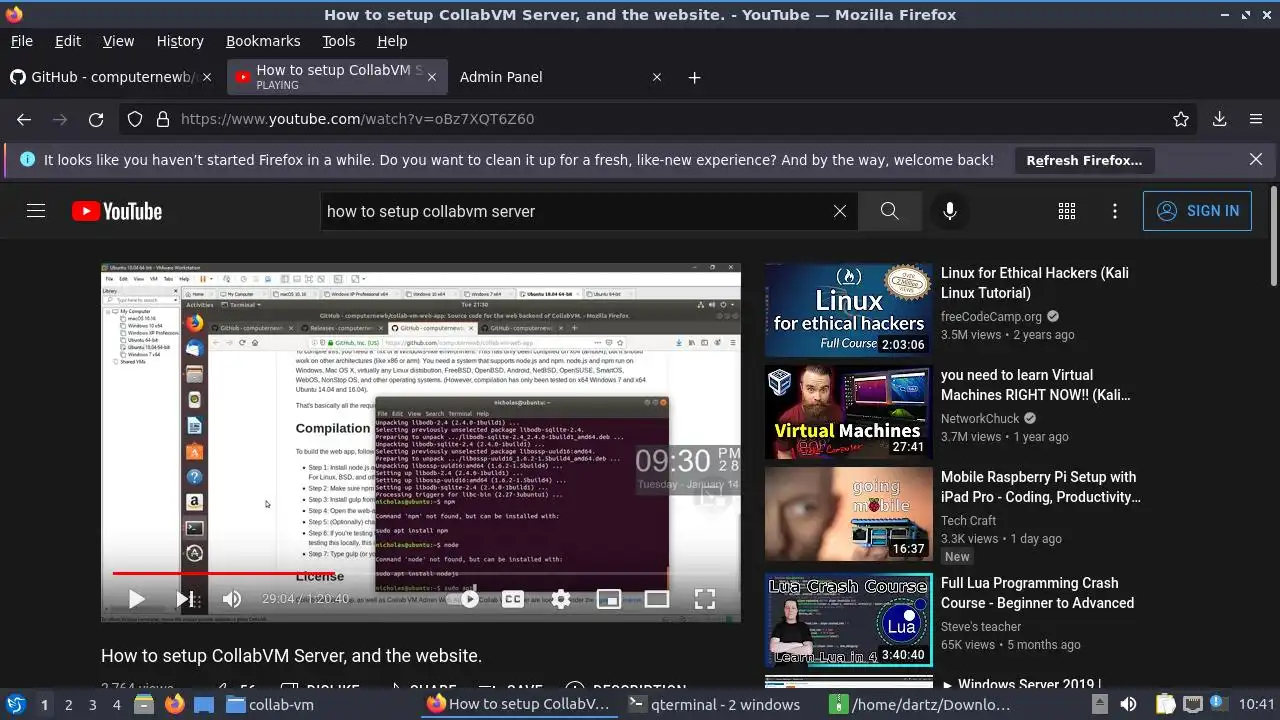1280x720 pixels.
Task: Open the View menu
Action: click(x=118, y=41)
